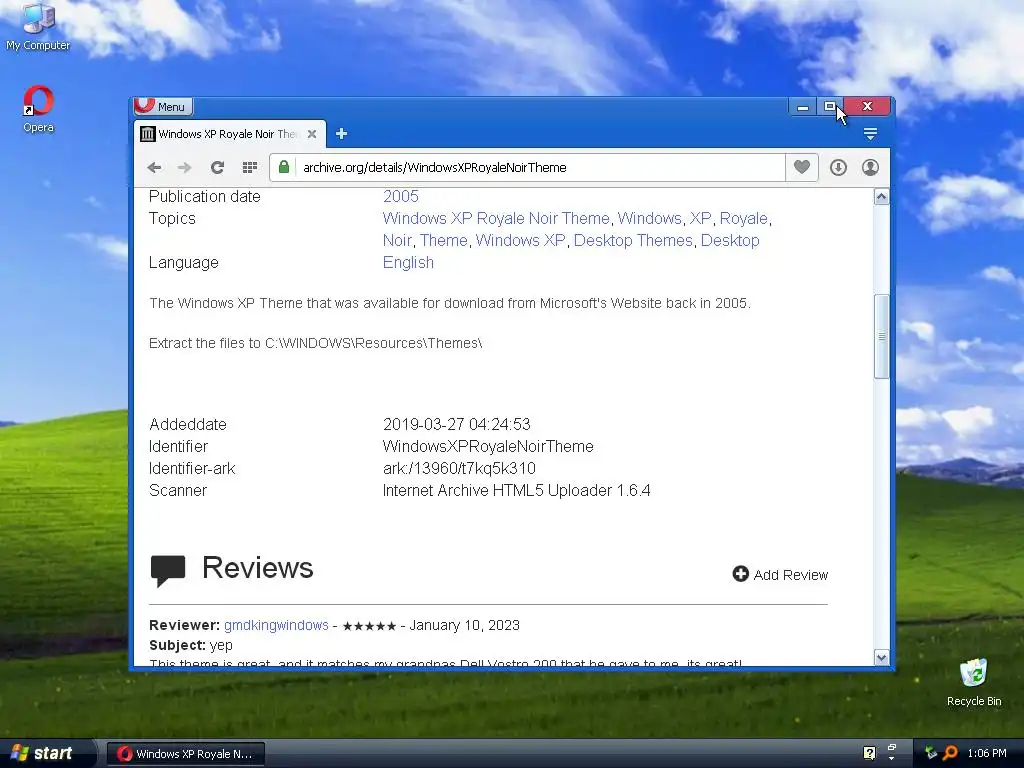Close the Windows XP Royale Noir tab
Viewport: 1024px width, 768px height.
pos(312,134)
